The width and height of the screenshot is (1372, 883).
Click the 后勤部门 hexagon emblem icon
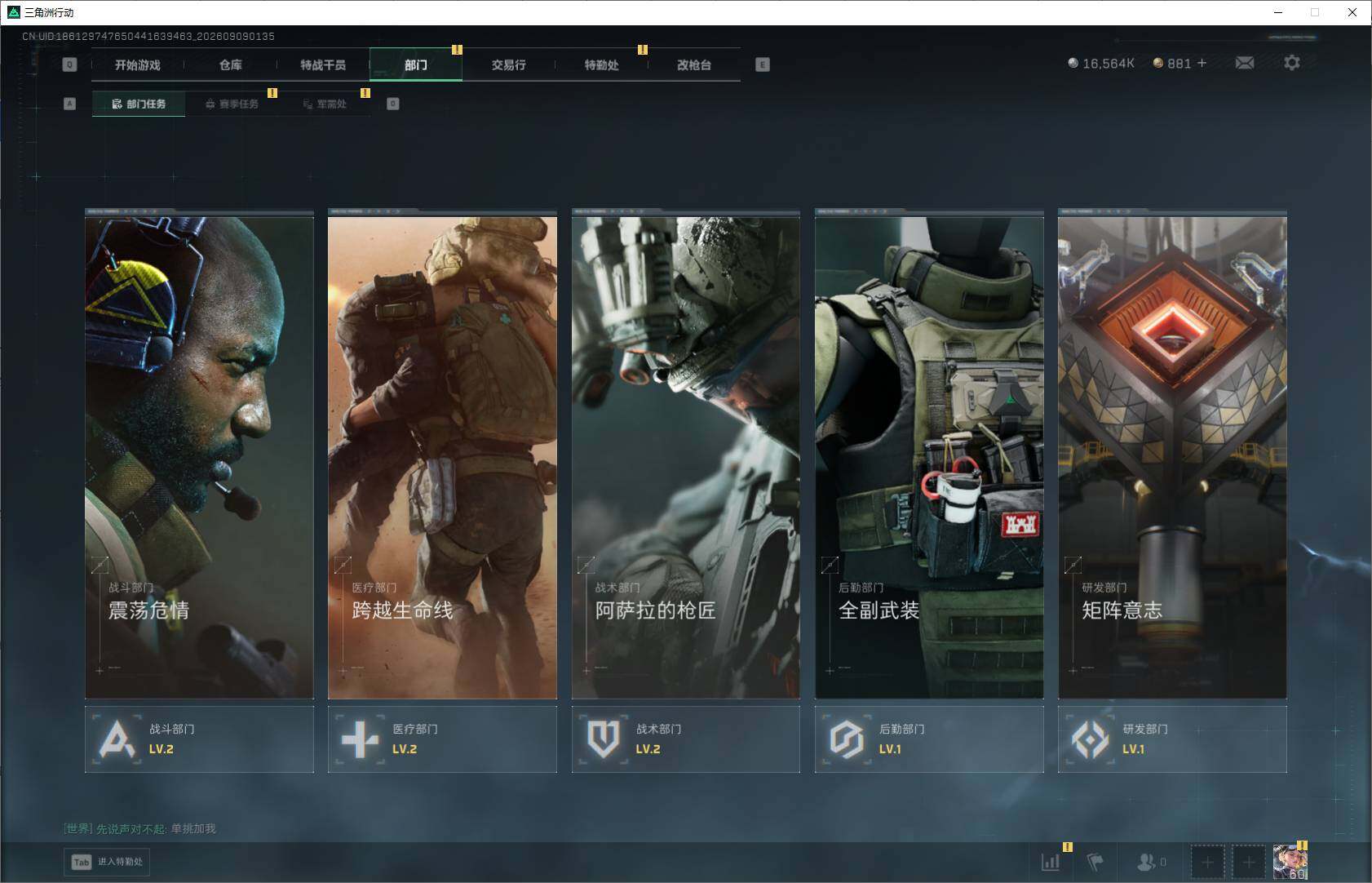click(x=847, y=739)
